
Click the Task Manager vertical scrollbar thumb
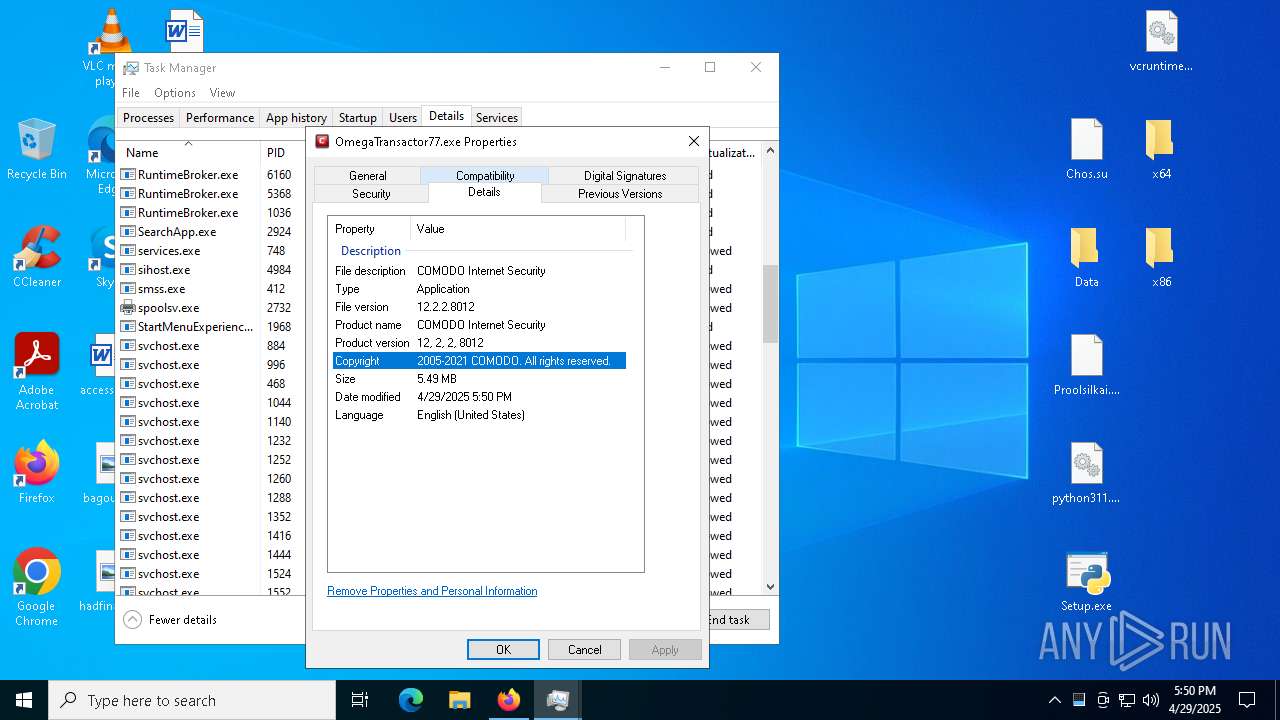tap(770, 304)
